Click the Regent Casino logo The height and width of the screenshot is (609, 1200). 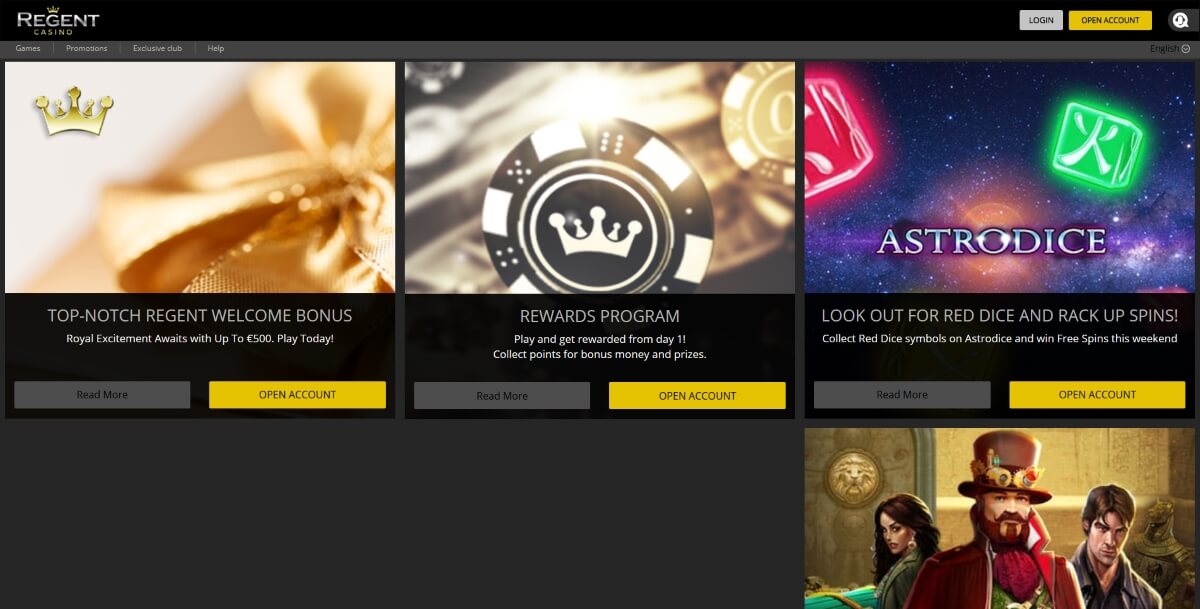pyautogui.click(x=58, y=20)
